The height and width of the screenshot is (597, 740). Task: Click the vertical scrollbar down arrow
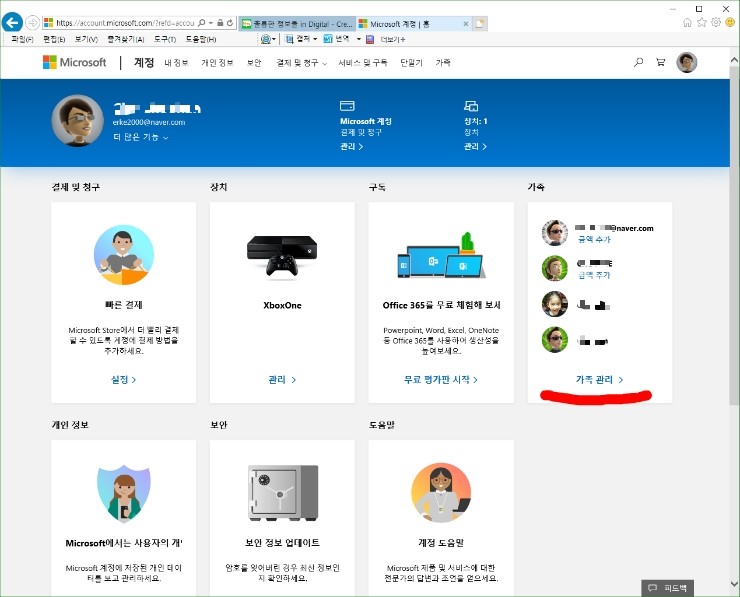(734, 585)
